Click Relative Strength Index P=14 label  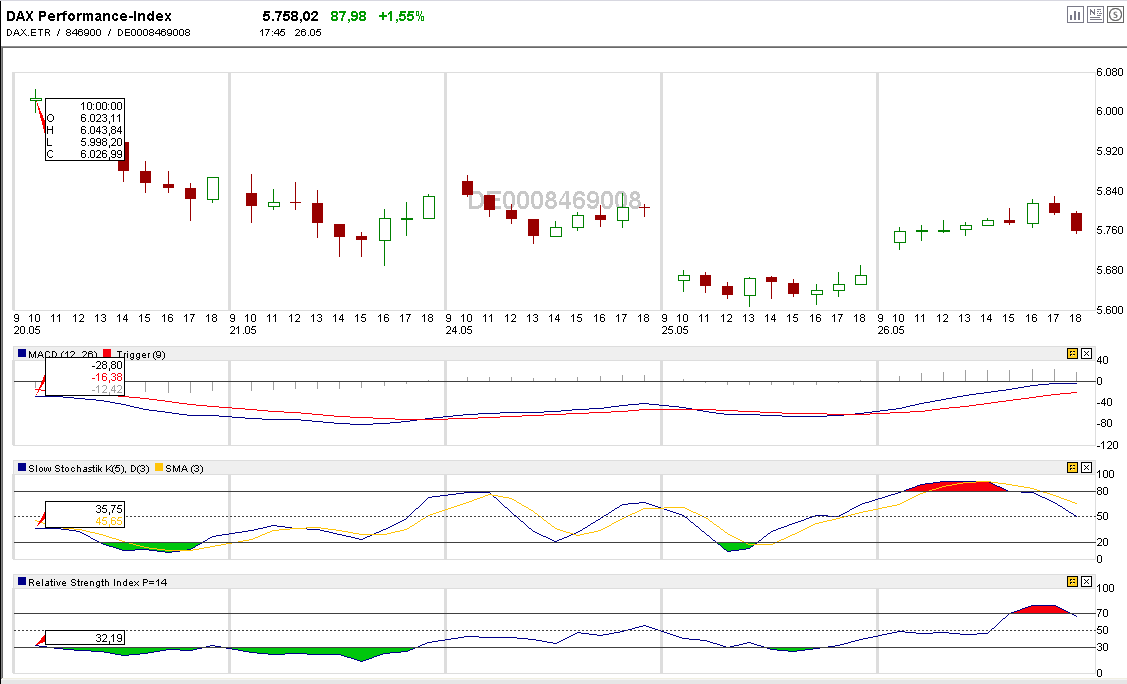[98, 583]
